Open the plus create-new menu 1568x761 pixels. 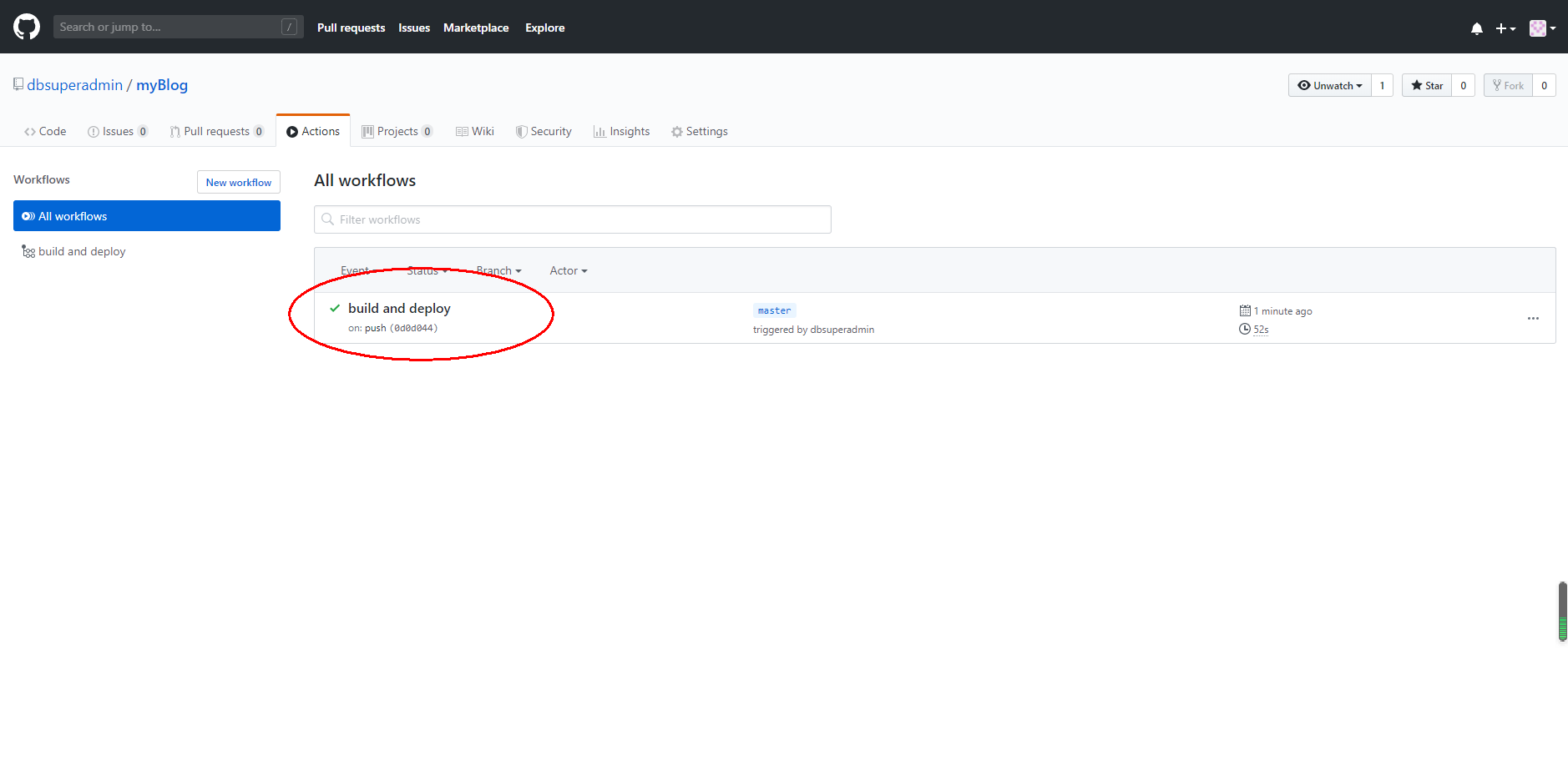pyautogui.click(x=1505, y=28)
